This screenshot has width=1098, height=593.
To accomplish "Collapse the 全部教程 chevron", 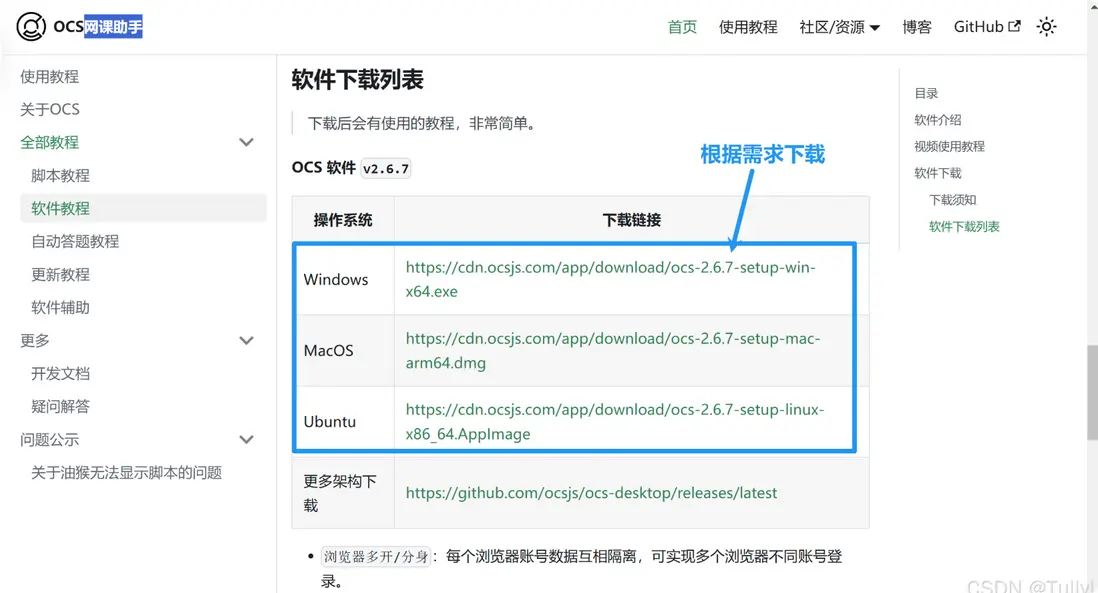I will click(246, 142).
